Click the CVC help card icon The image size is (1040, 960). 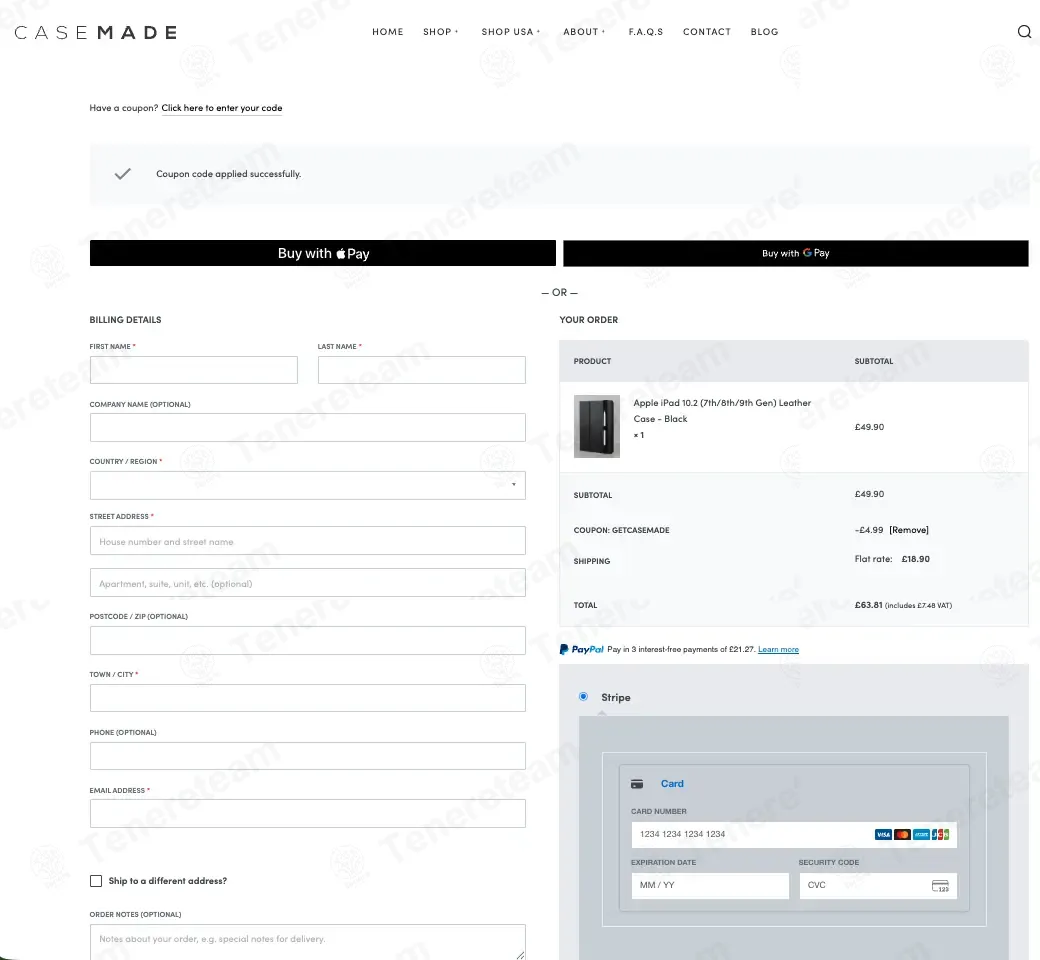[x=940, y=886]
